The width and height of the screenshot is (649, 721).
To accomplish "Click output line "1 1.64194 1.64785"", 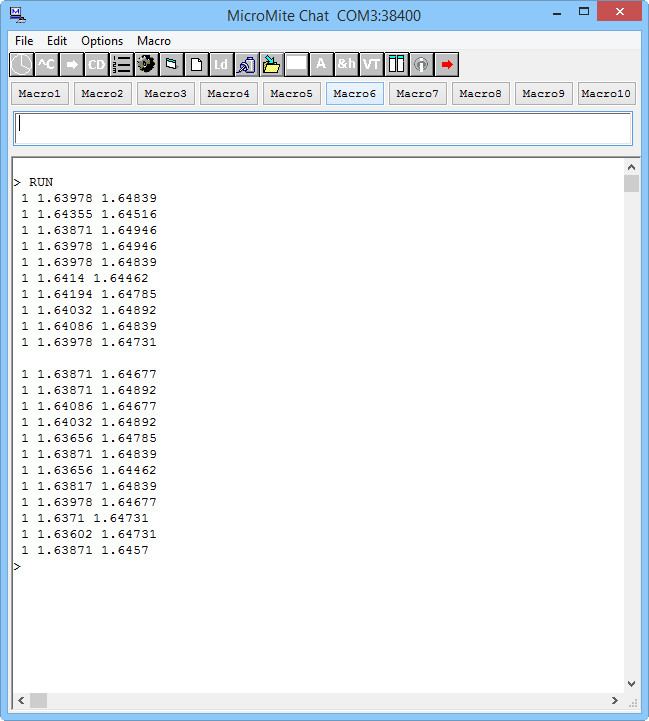I will click(89, 294).
